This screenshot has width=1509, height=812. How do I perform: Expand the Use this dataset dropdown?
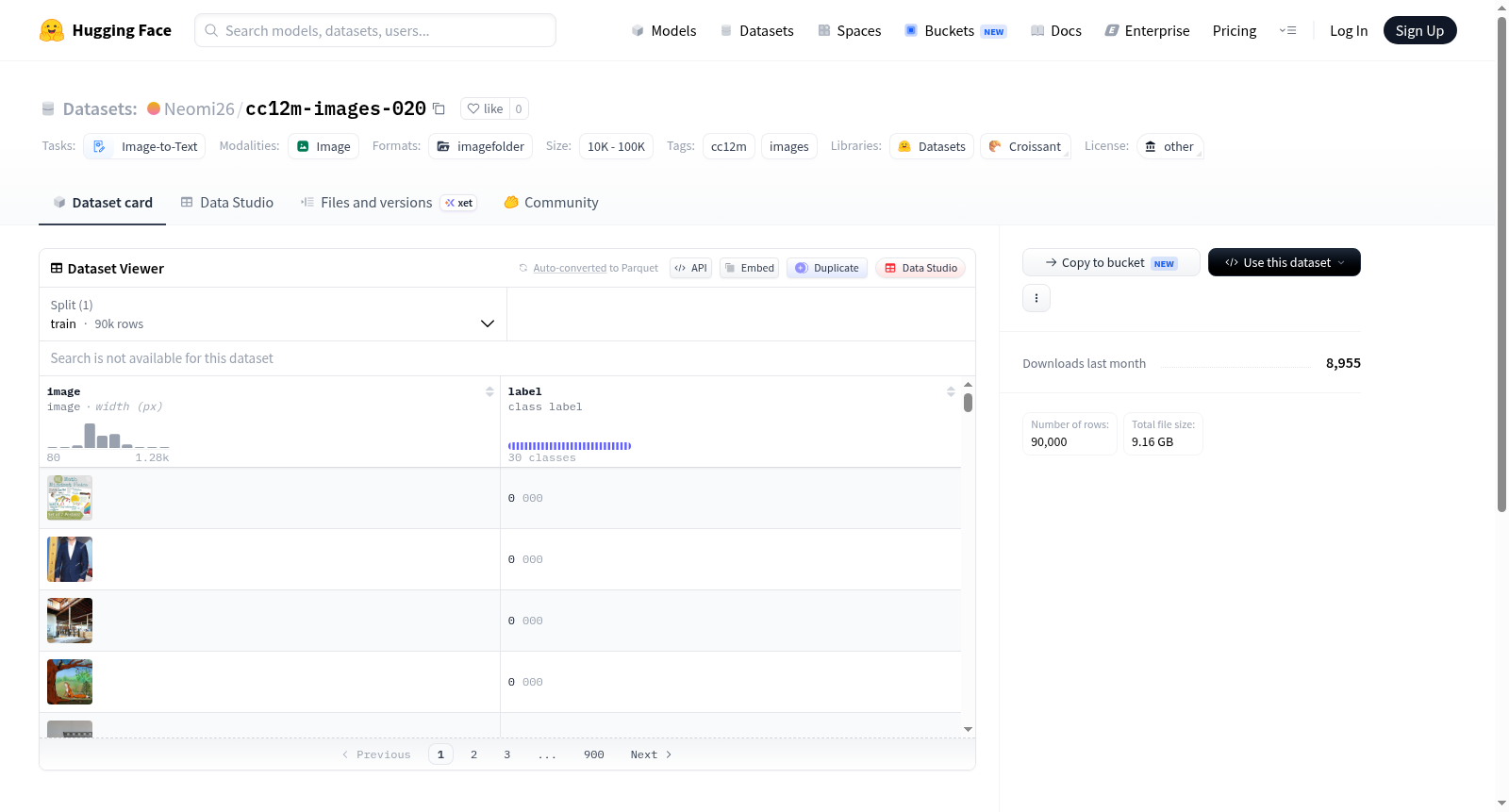(1285, 262)
